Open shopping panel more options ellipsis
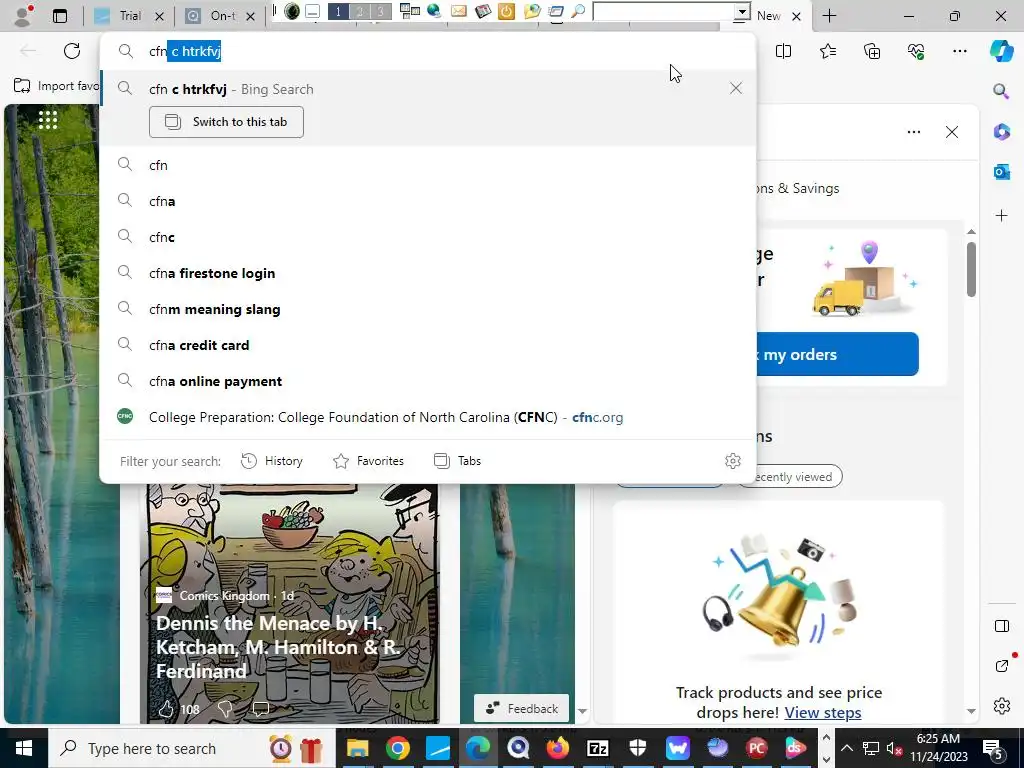The width and height of the screenshot is (1024, 768). coord(914,132)
